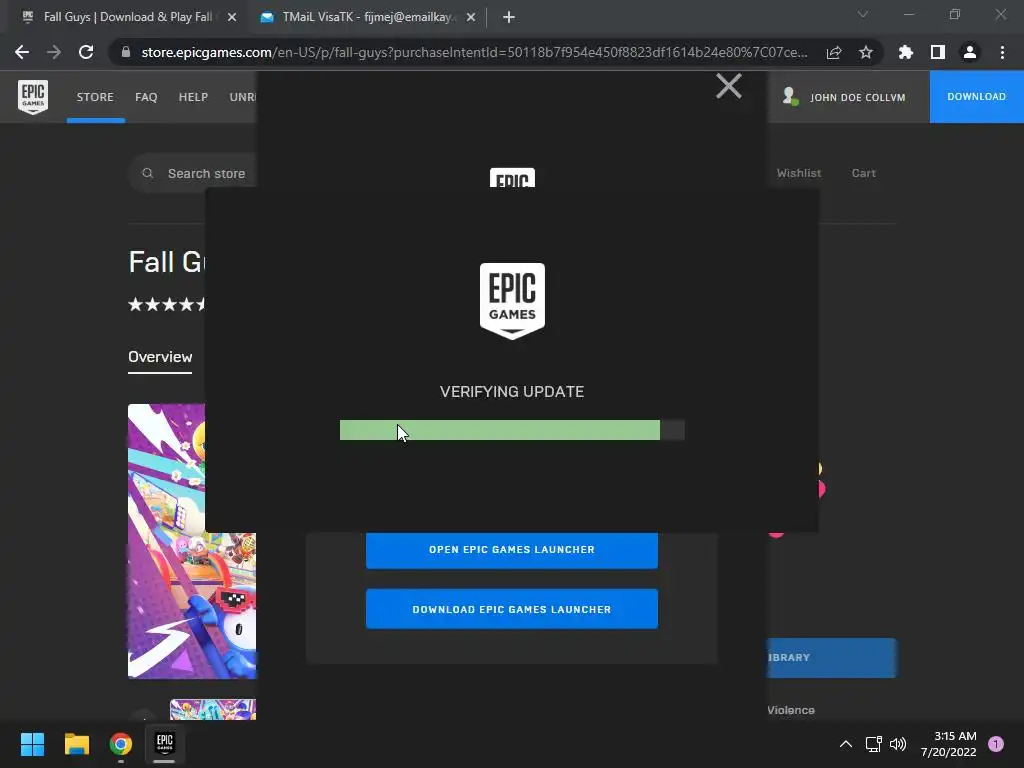Open the clock showing 3:15 AM
The height and width of the screenshot is (768, 1024).
tap(949, 744)
